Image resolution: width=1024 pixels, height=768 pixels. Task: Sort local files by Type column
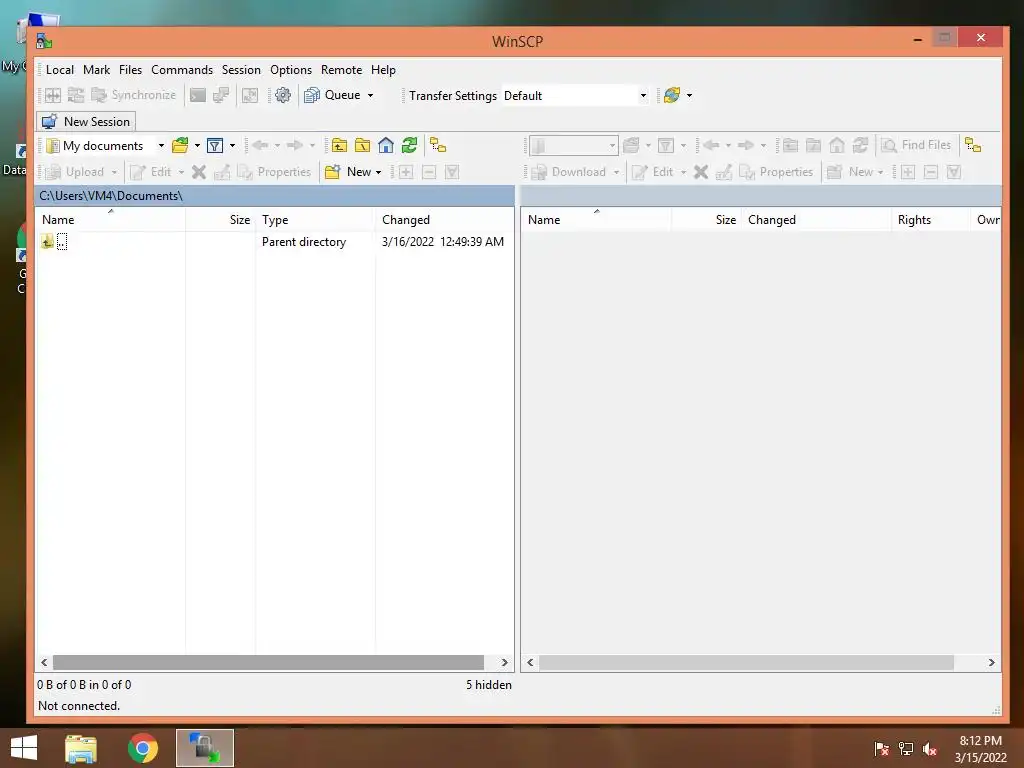[x=315, y=220]
